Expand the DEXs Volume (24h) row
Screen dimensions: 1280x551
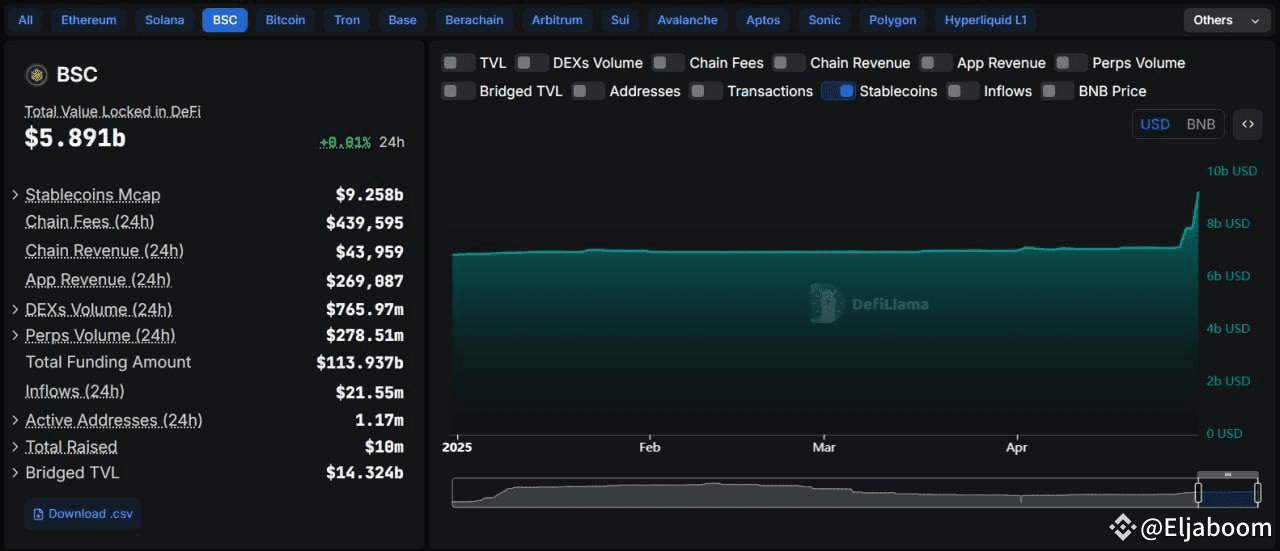coord(15,309)
